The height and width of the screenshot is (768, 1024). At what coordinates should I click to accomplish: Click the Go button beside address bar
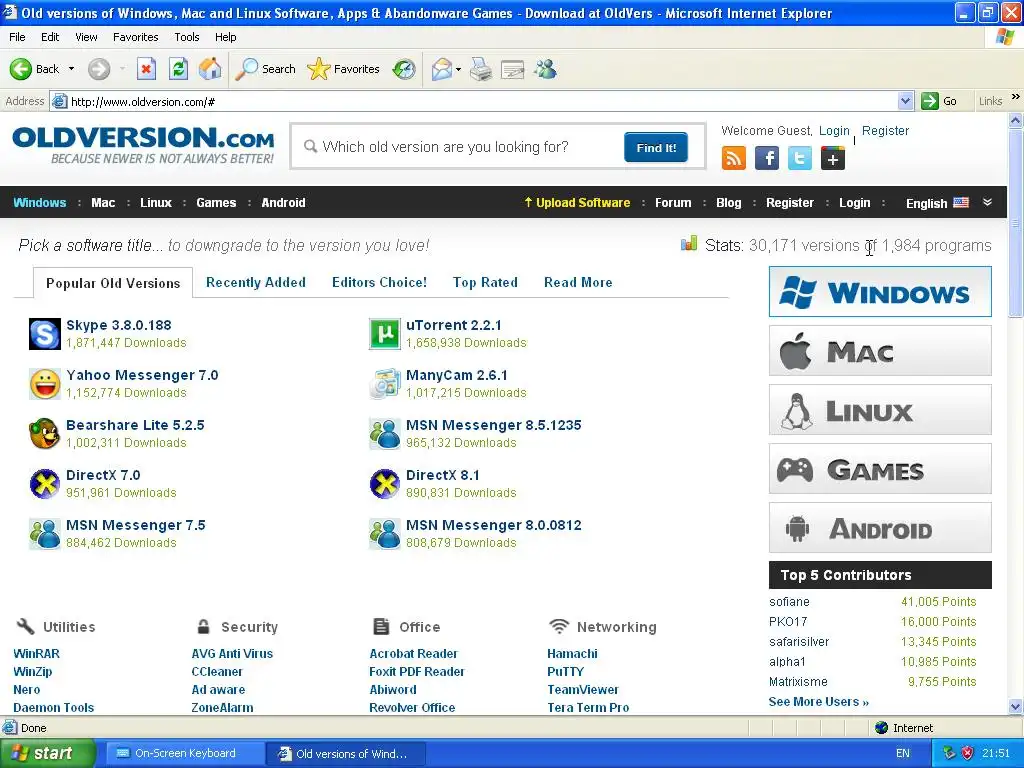pyautogui.click(x=939, y=101)
